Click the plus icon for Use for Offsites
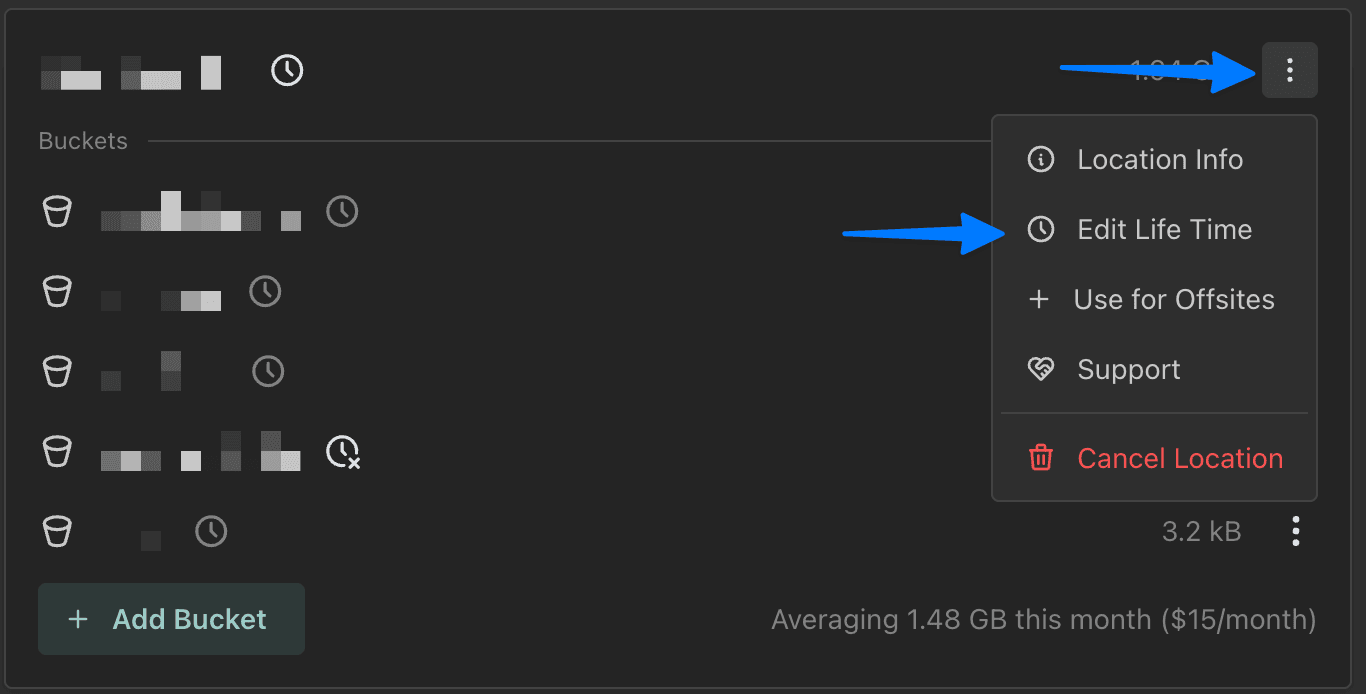The image size is (1366, 694). (1039, 300)
